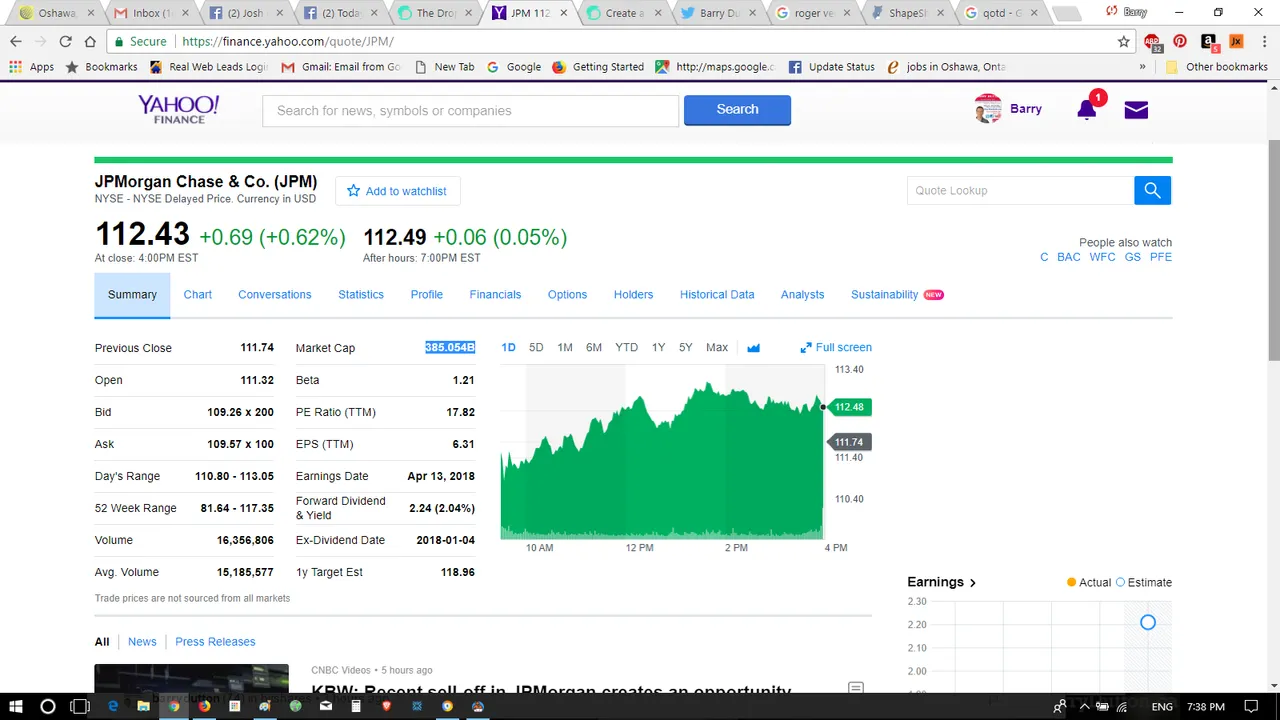This screenshot has width=1280, height=720.
Task: Click the Secure padlock site info
Action: (x=141, y=42)
